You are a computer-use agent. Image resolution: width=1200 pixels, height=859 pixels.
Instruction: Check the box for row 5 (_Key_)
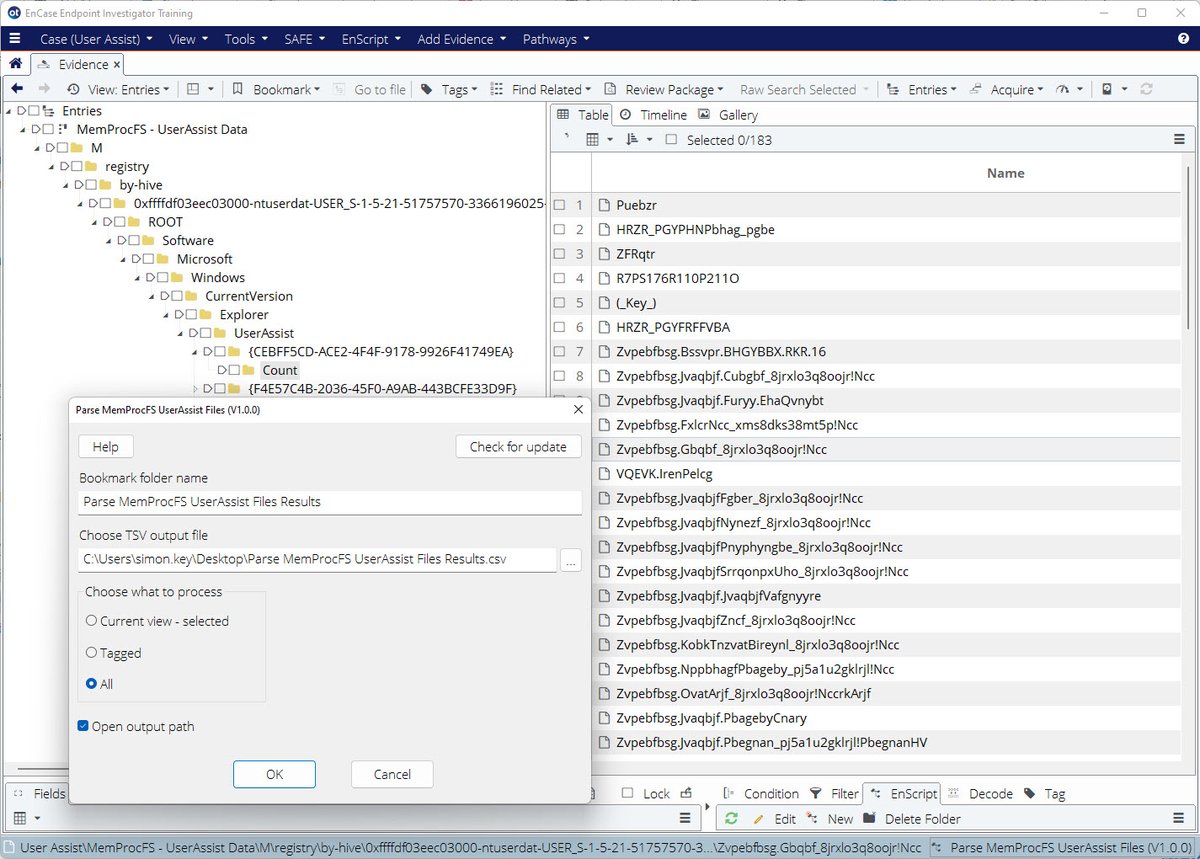(560, 303)
